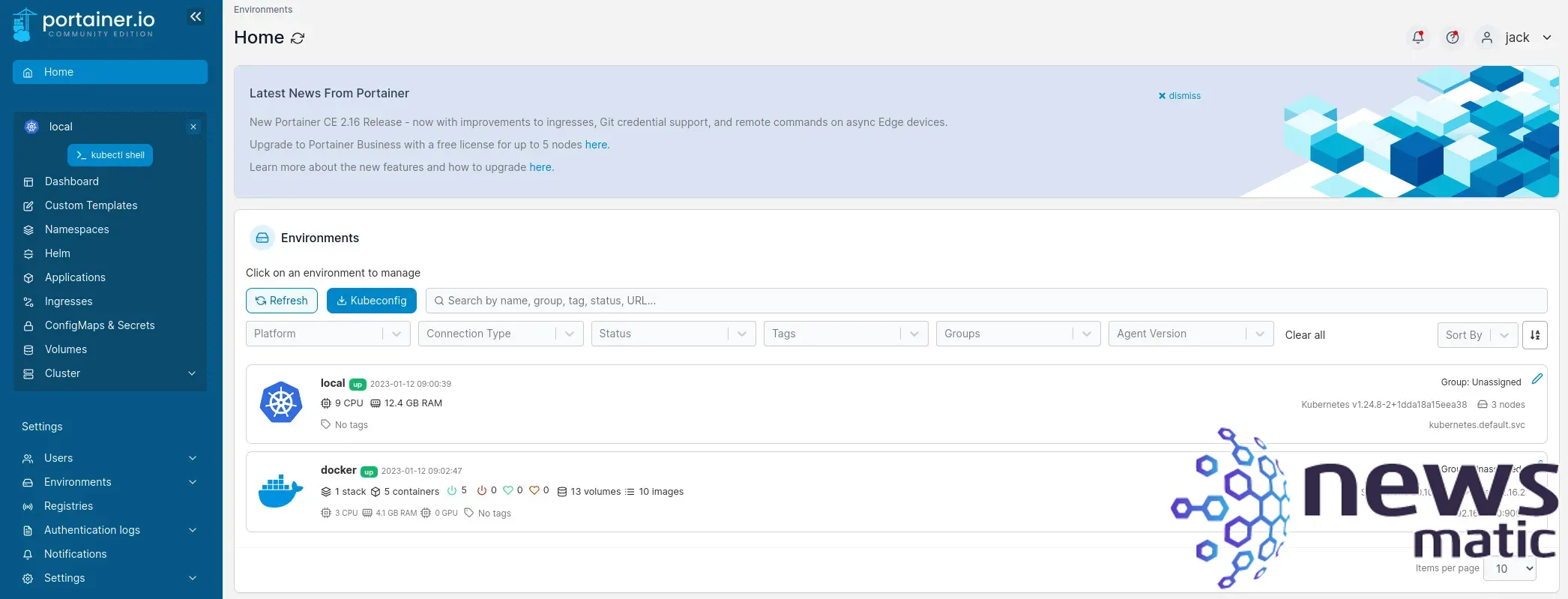Image resolution: width=1568 pixels, height=599 pixels.
Task: Click the Environments section header icon
Action: (x=262, y=238)
